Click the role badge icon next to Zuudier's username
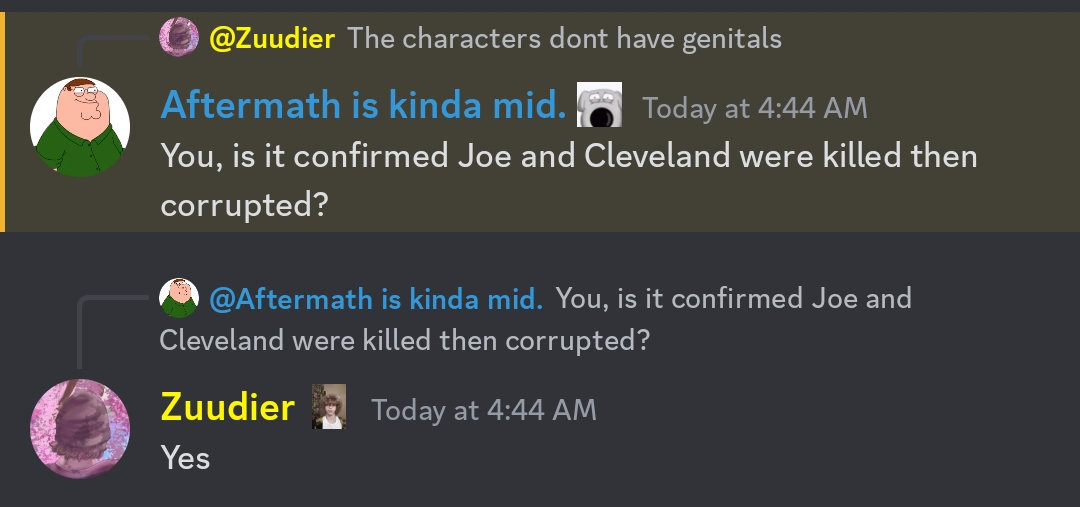 click(329, 407)
